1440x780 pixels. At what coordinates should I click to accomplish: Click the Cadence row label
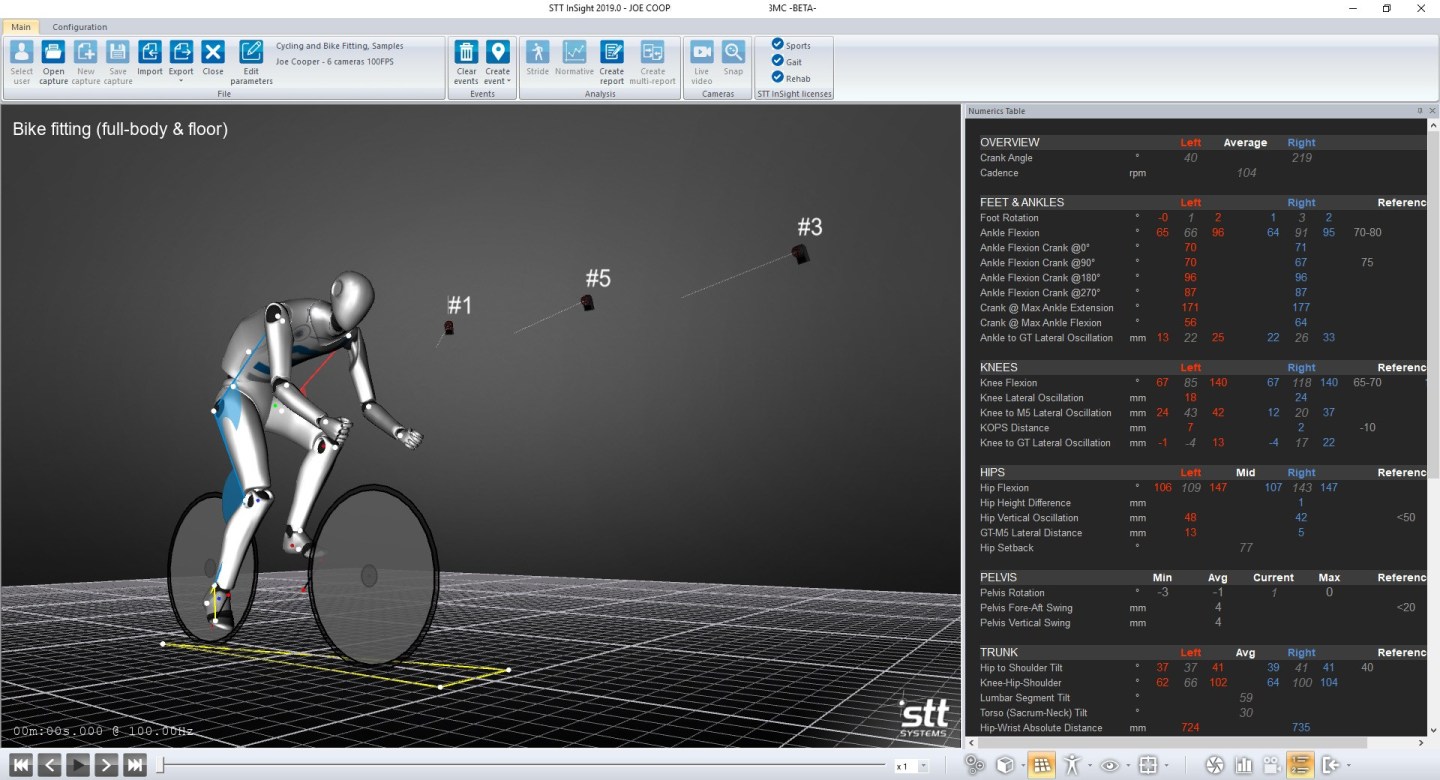pyautogui.click(x=999, y=173)
